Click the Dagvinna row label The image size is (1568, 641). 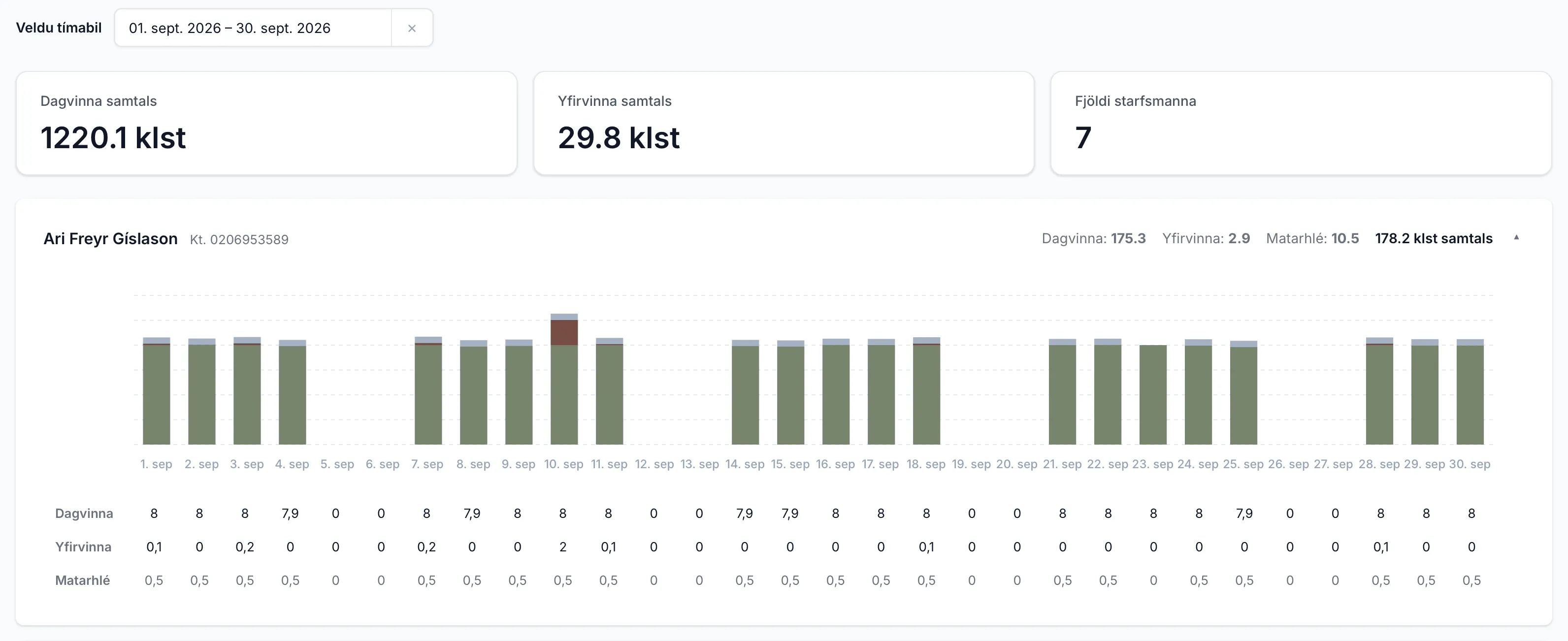pyautogui.click(x=84, y=513)
